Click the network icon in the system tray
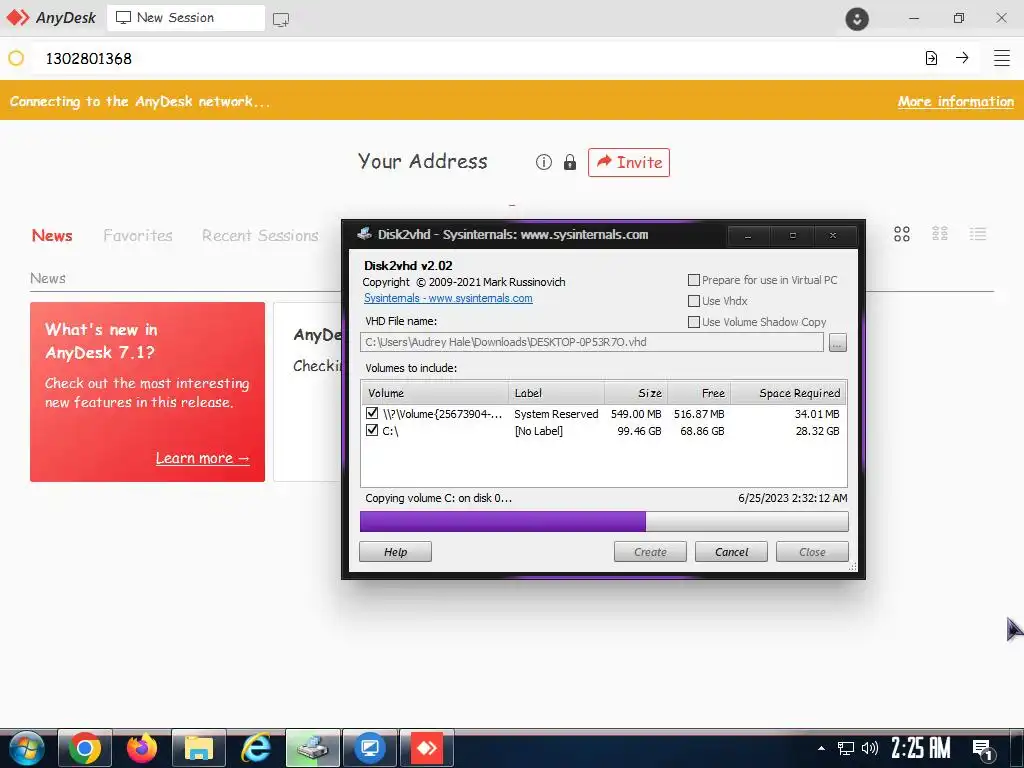 coord(846,748)
